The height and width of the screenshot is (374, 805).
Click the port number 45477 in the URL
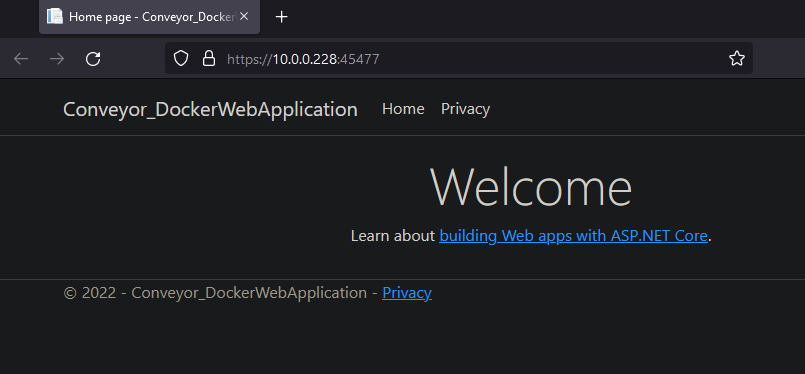[360, 59]
